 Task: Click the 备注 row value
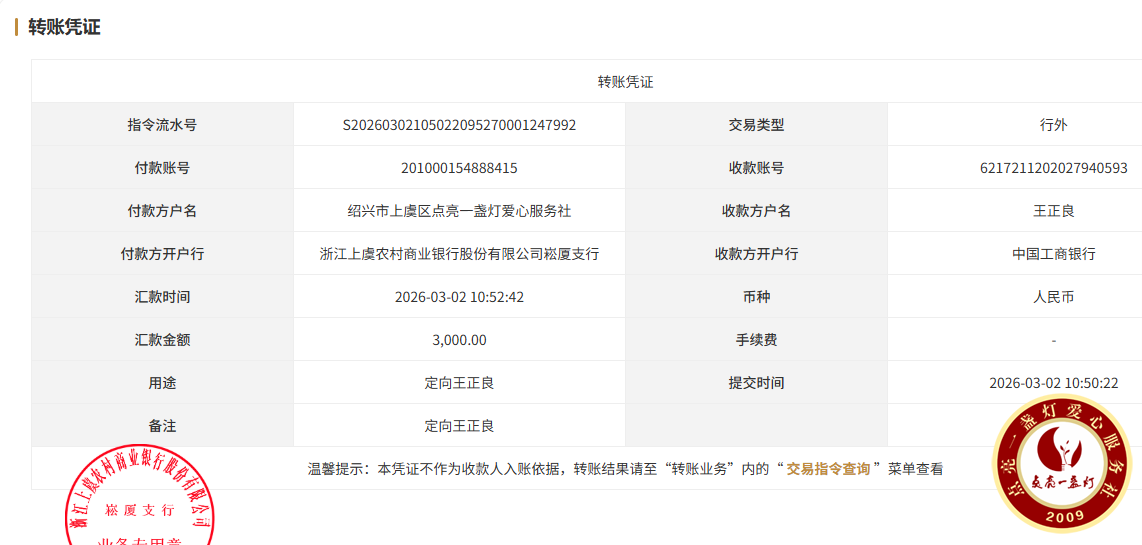tap(459, 426)
